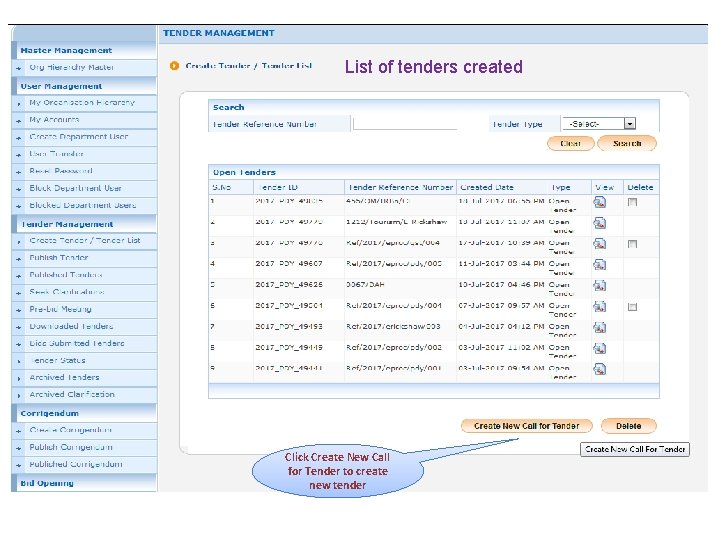Click view icon for Ref/2017/eproc/pdy/004 dated 17-Jul-2017

pos(599,244)
